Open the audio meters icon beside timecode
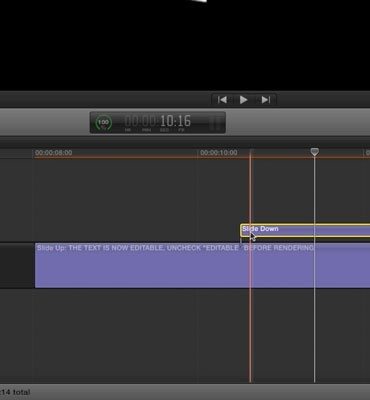This screenshot has width=370, height=400. (215, 123)
